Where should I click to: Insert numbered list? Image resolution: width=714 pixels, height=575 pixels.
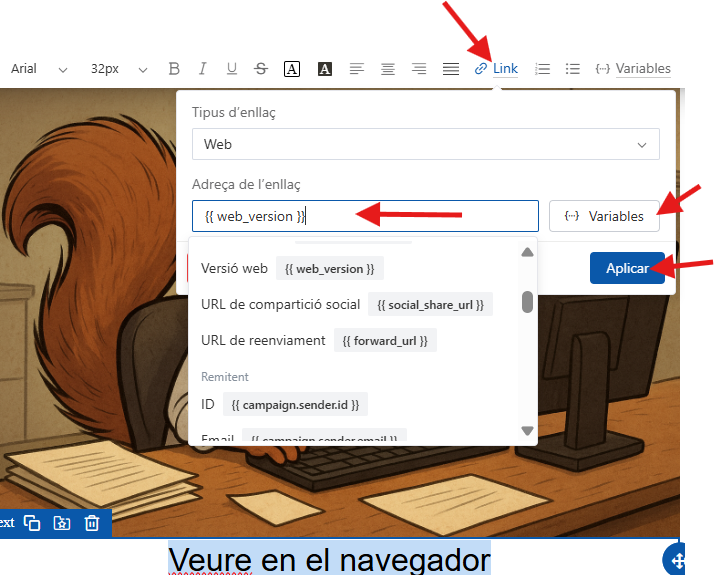point(542,69)
